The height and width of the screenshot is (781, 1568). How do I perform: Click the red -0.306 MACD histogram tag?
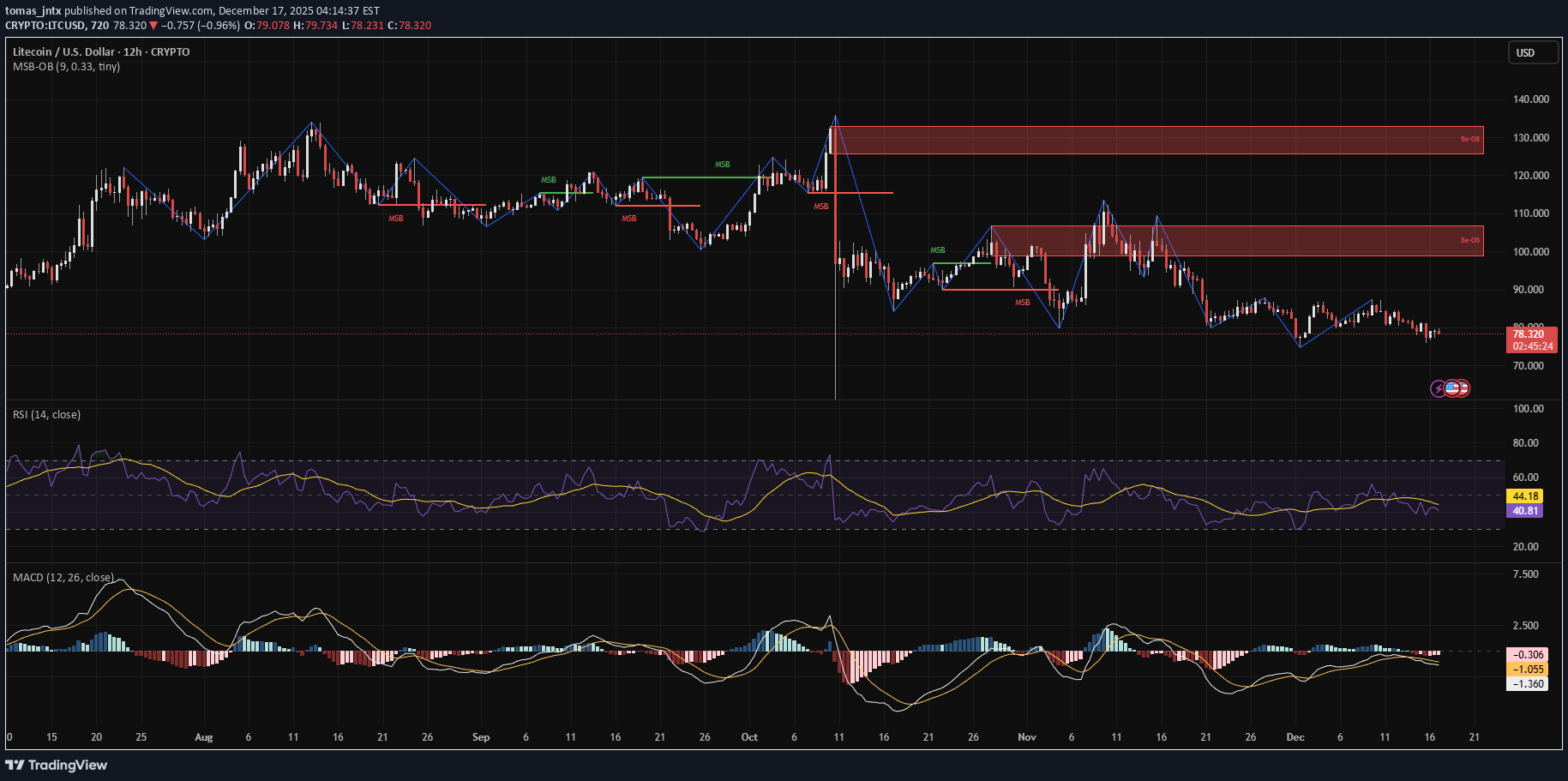pyautogui.click(x=1528, y=655)
